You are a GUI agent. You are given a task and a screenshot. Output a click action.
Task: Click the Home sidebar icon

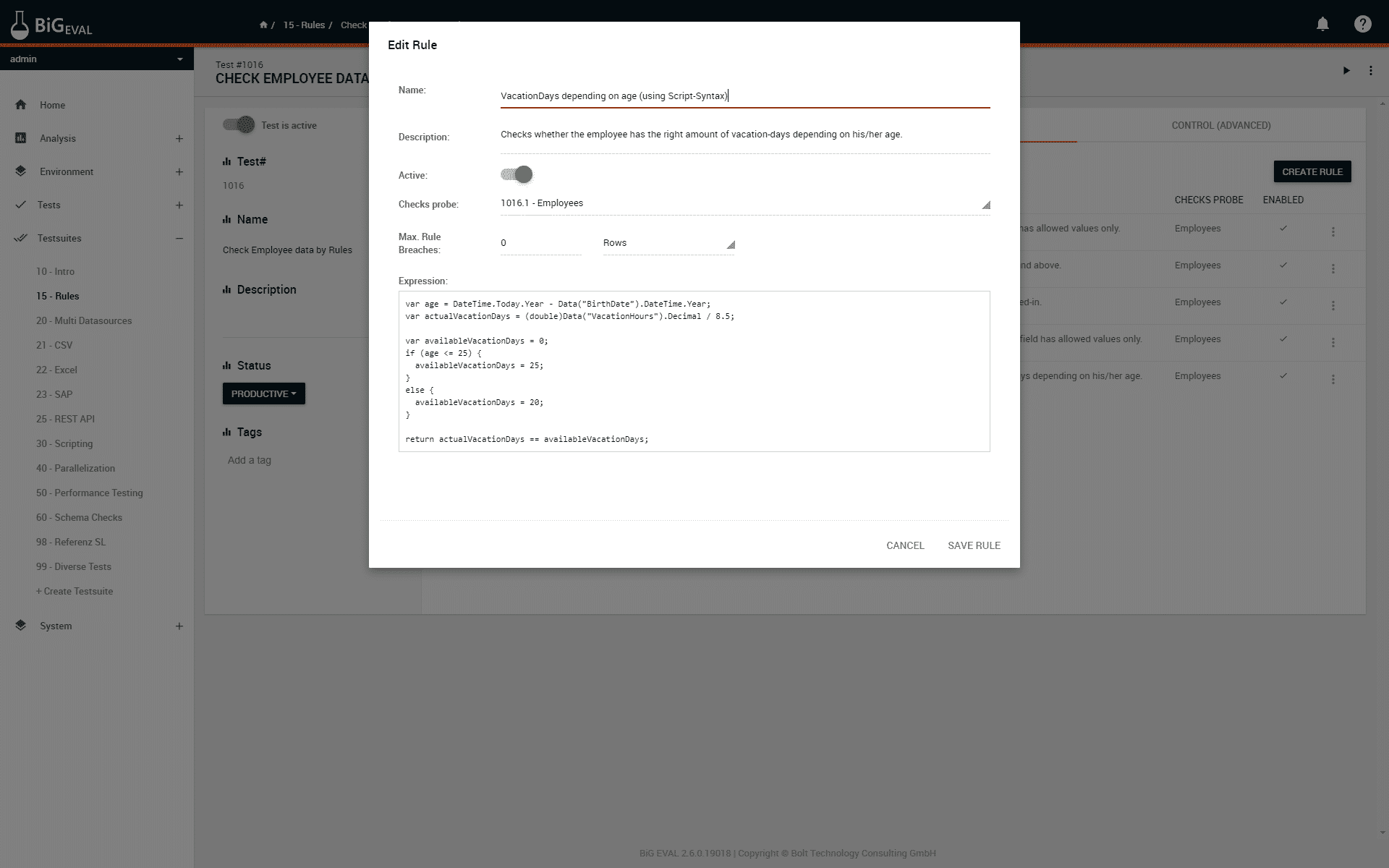pyautogui.click(x=21, y=105)
